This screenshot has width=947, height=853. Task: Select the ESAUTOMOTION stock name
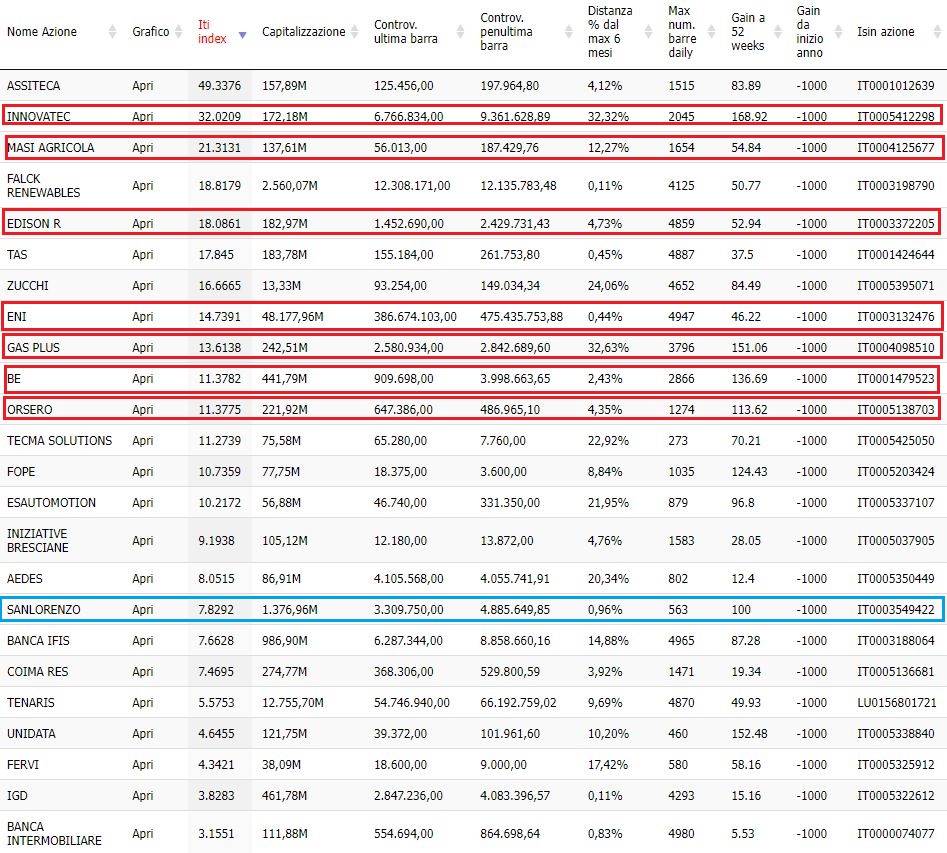click(51, 503)
